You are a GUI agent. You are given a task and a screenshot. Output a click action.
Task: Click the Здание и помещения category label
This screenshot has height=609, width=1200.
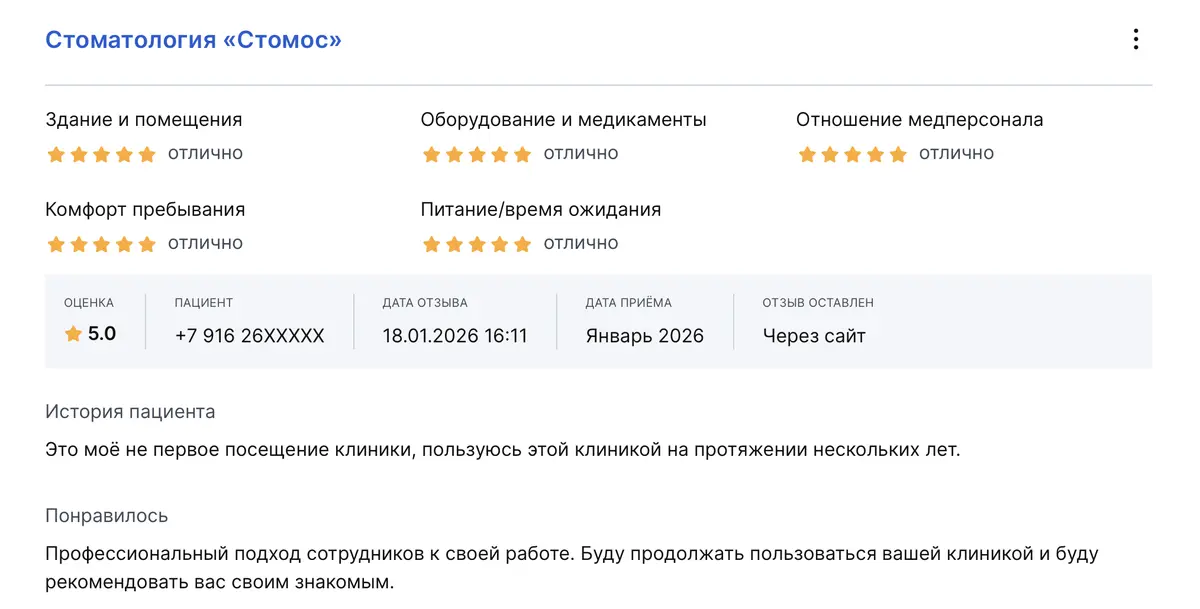tap(144, 120)
